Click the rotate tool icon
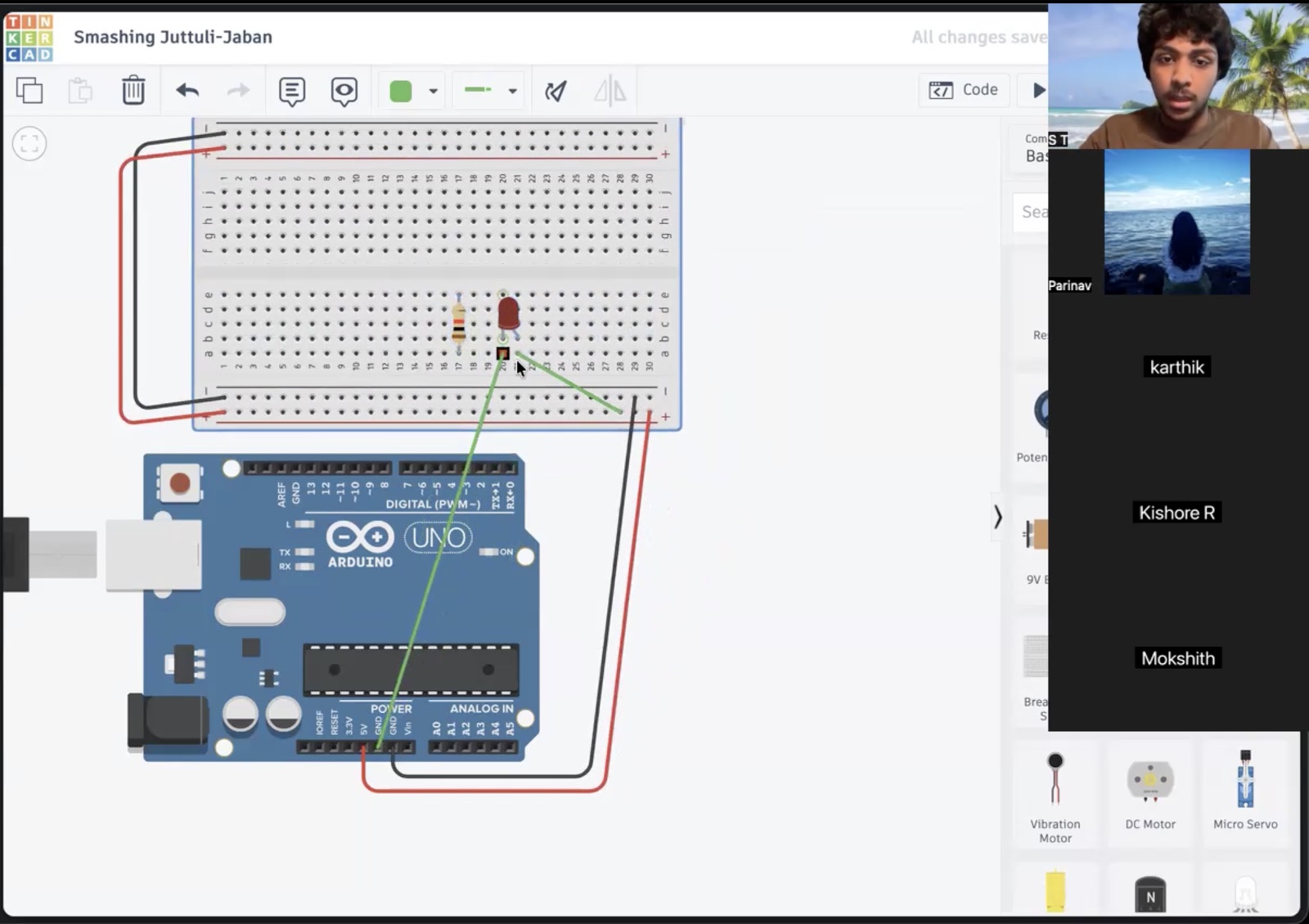This screenshot has width=1309, height=924. (556, 91)
